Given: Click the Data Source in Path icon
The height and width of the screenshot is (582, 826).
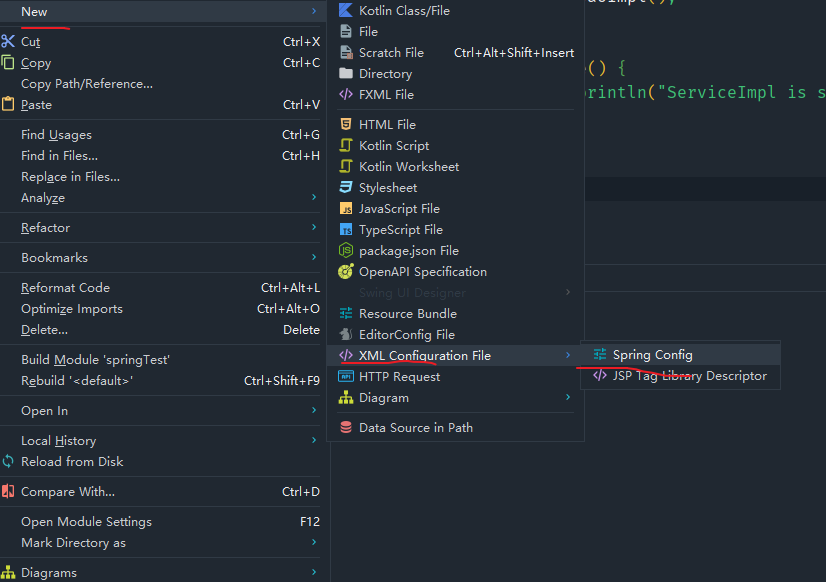Looking at the screenshot, I should 346,427.
